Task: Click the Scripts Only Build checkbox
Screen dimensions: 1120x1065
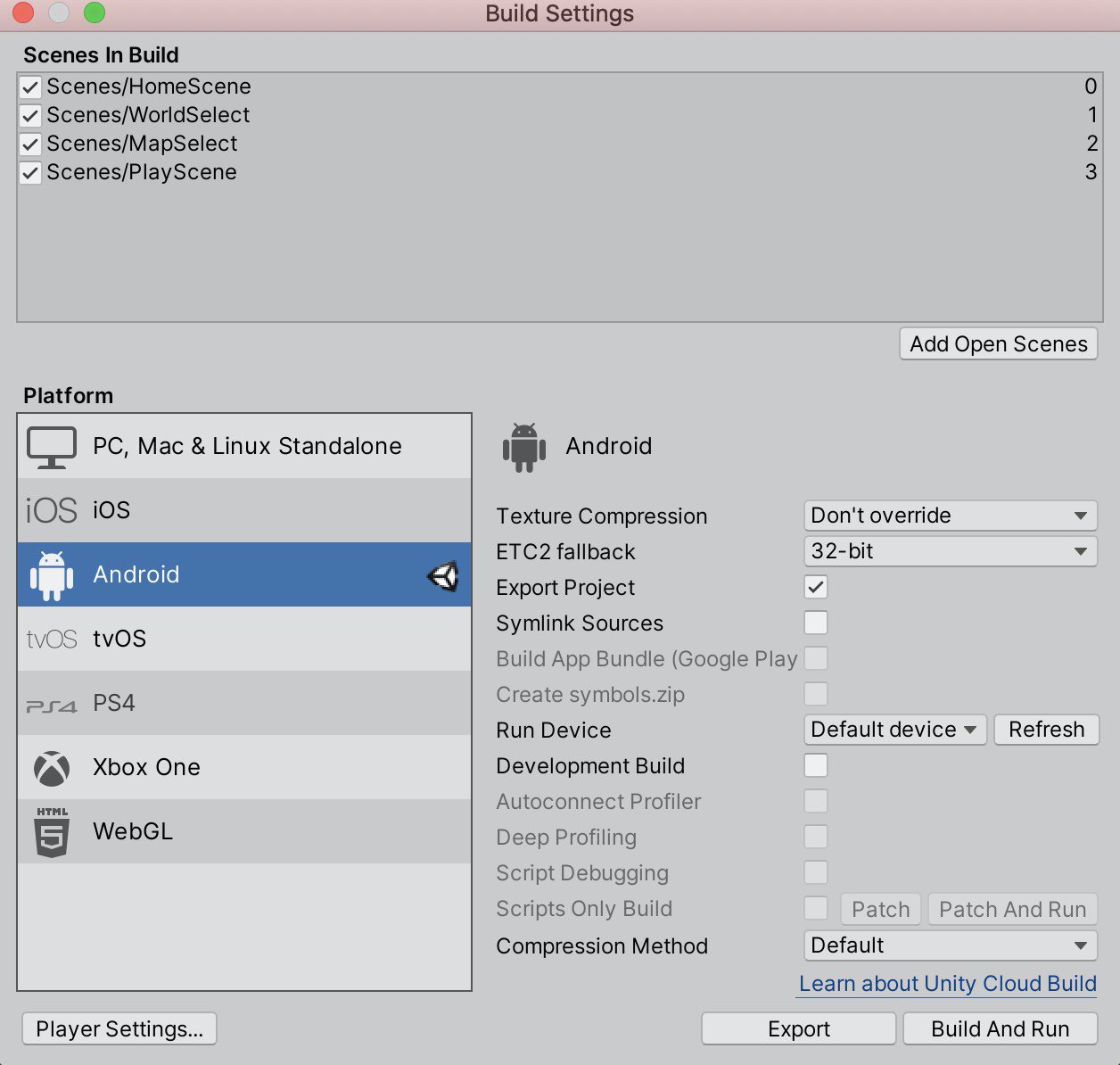Action: [816, 908]
